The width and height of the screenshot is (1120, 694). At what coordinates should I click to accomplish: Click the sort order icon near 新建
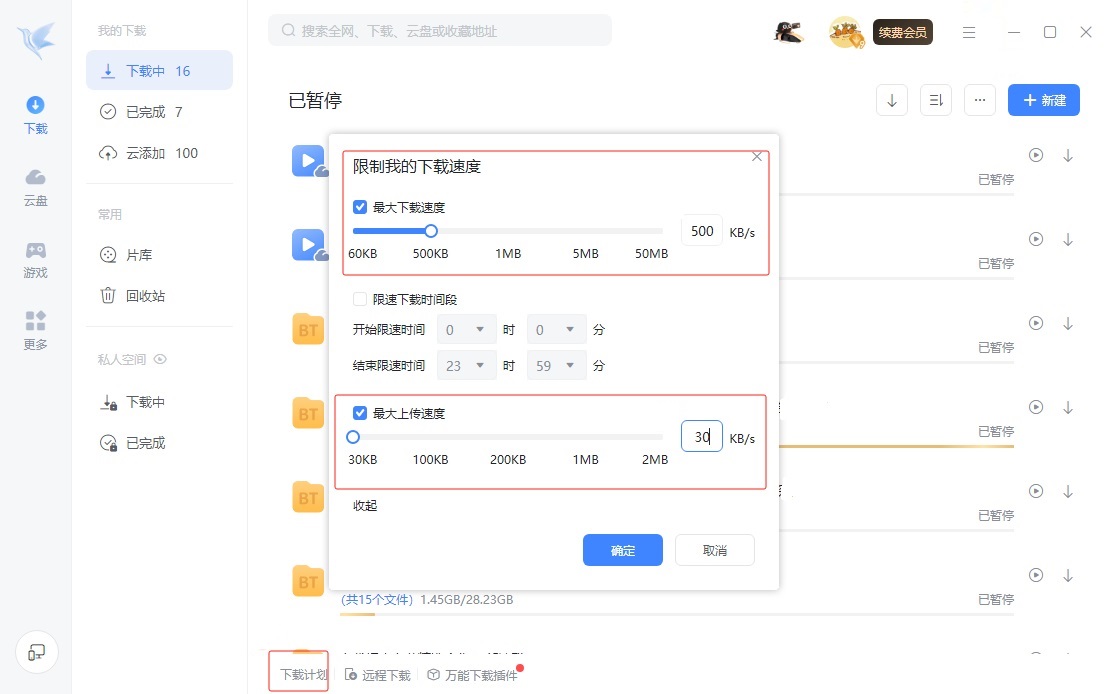935,100
